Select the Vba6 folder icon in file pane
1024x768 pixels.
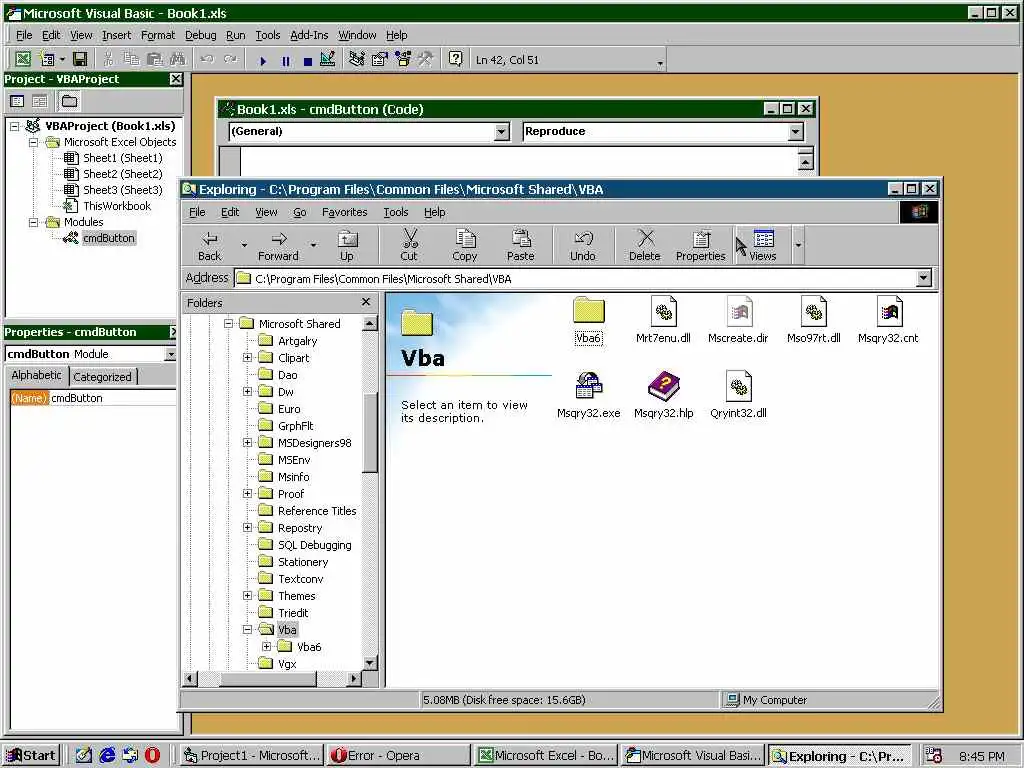(588, 320)
